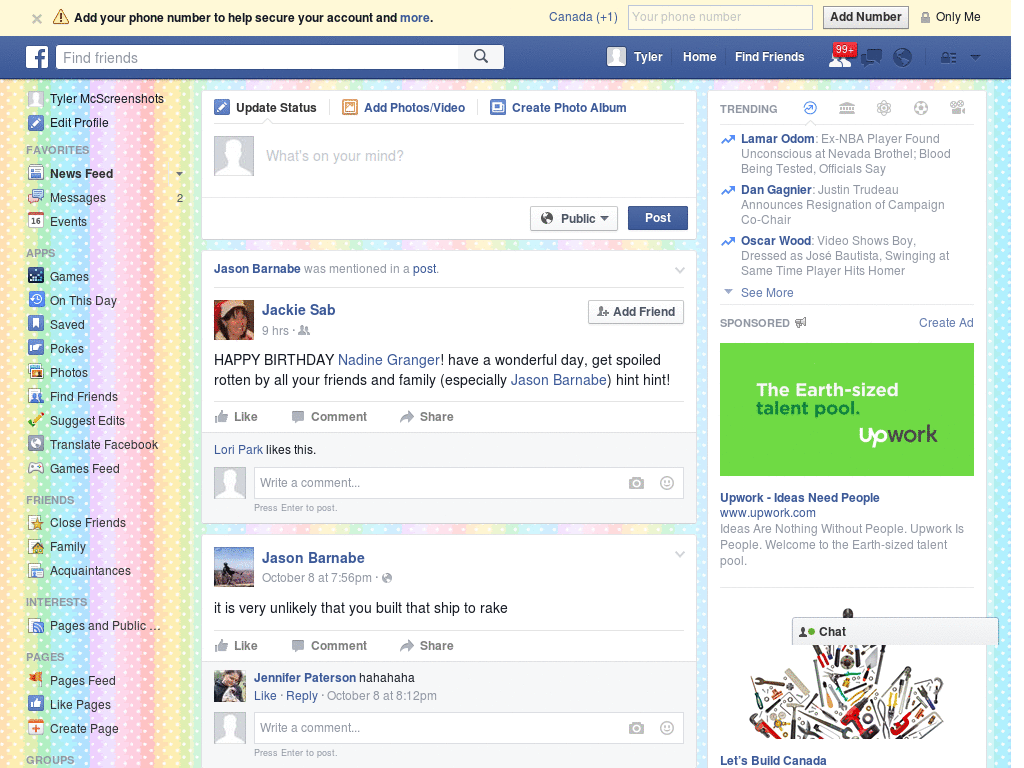Viewport: 1024px width, 768px height.
Task: Open the notifications globe icon
Action: (903, 57)
